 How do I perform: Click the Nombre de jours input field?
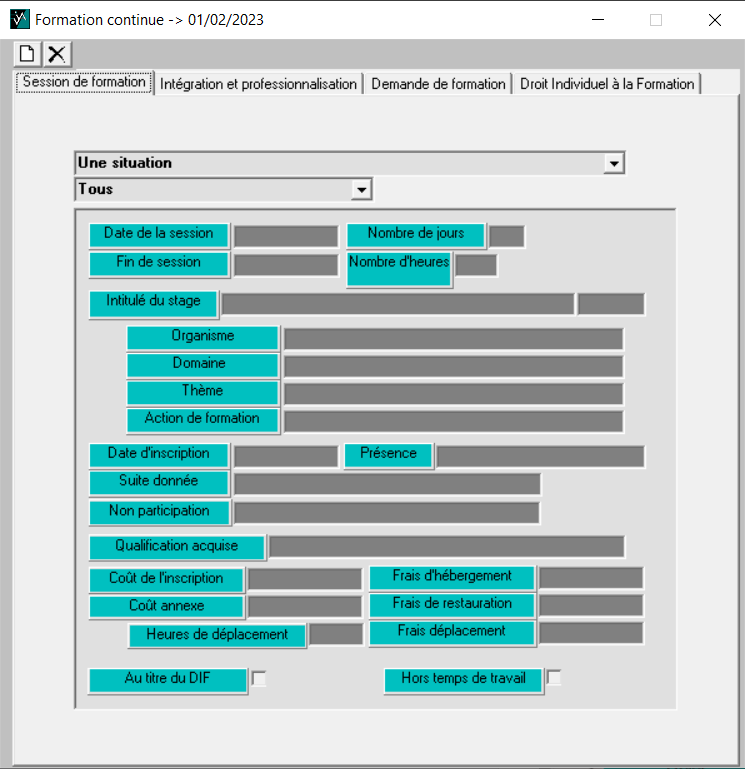click(506, 236)
